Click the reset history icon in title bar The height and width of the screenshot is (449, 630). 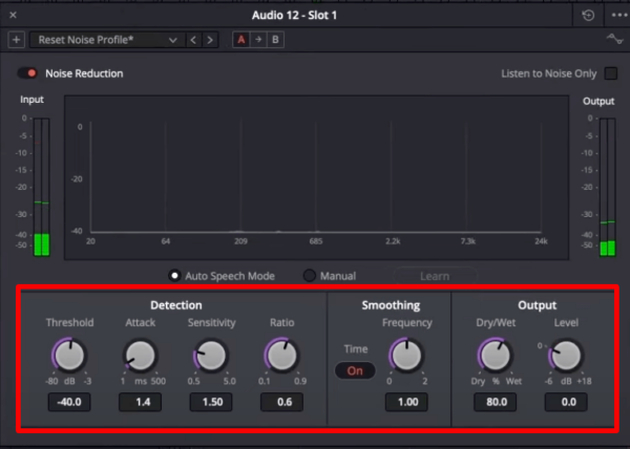(x=588, y=15)
